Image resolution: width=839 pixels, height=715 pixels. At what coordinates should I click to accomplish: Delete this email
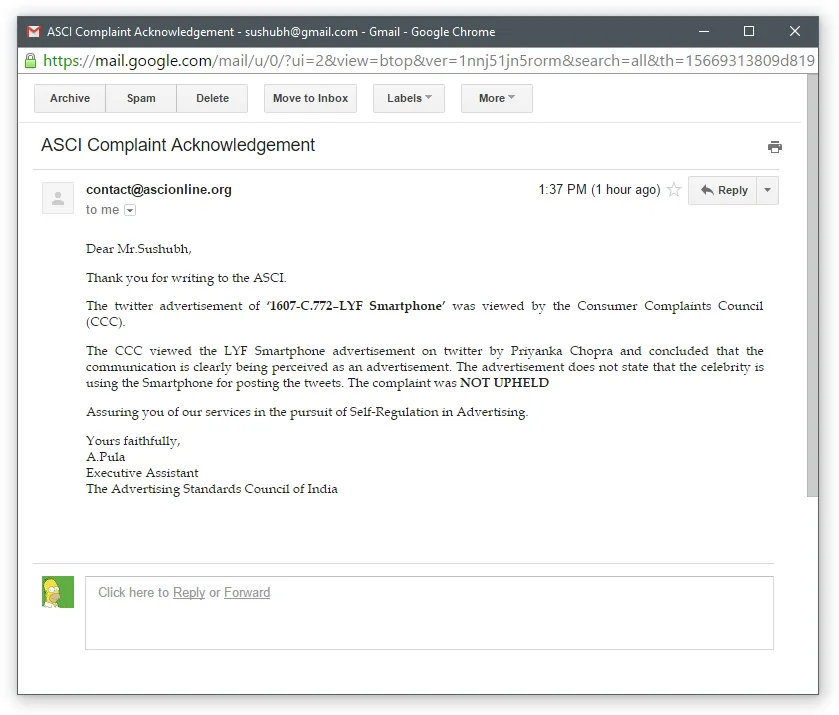pos(212,98)
